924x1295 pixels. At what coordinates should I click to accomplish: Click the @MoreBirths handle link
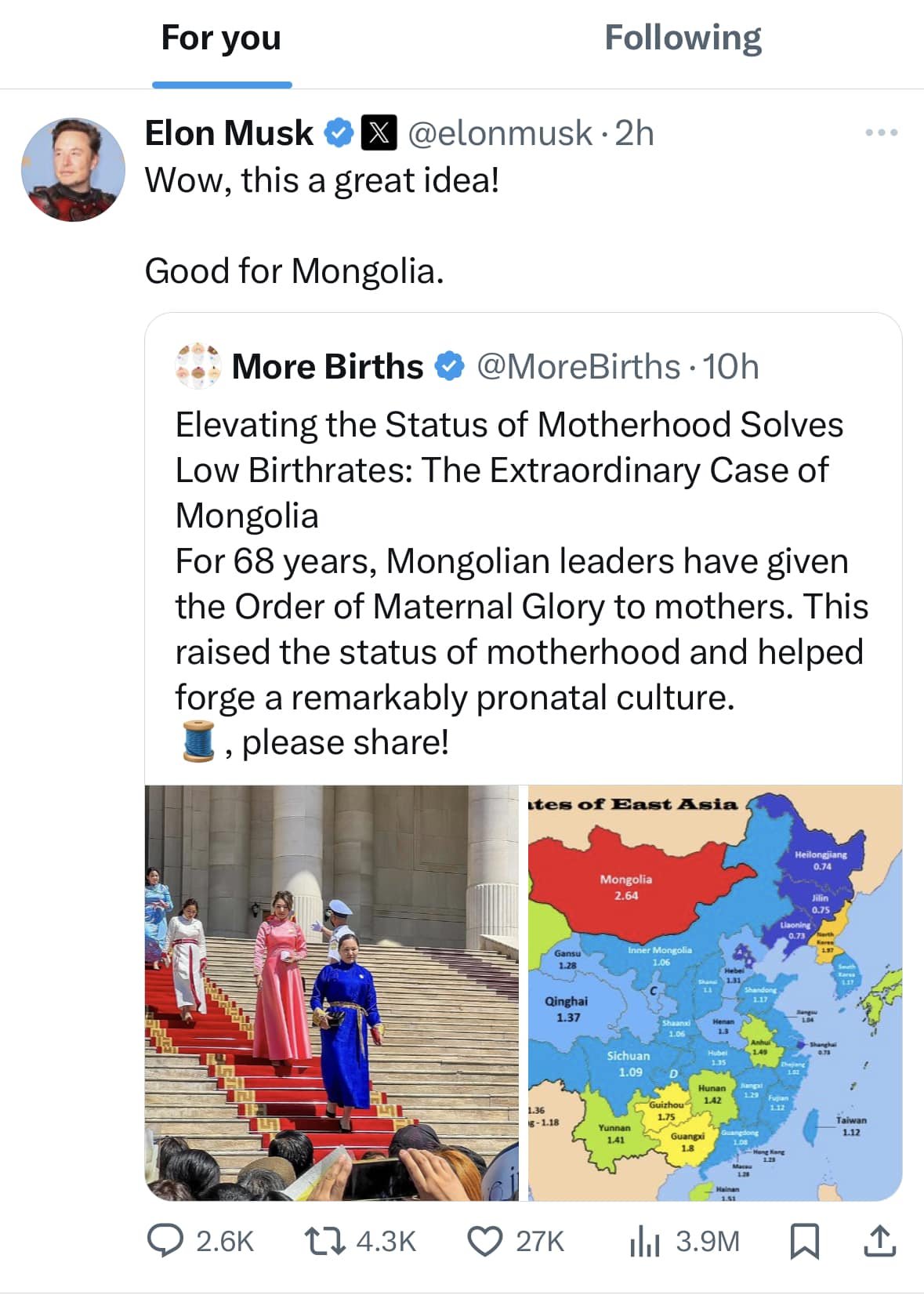click(578, 367)
